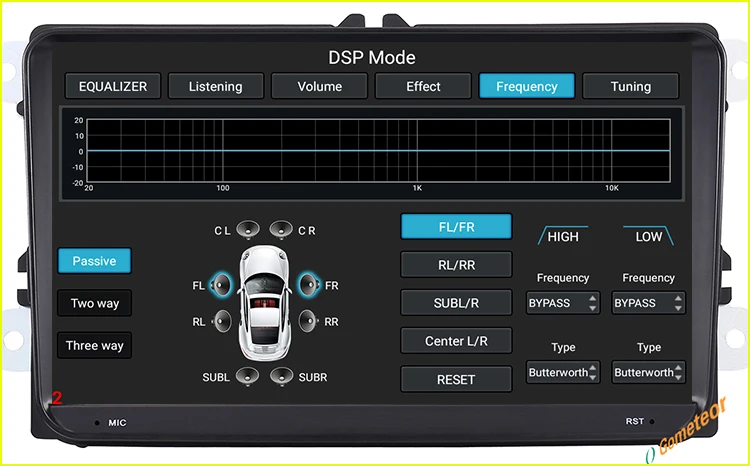Open the HIGH Type Butterworth dropdown
The height and width of the screenshot is (466, 750).
click(x=563, y=372)
